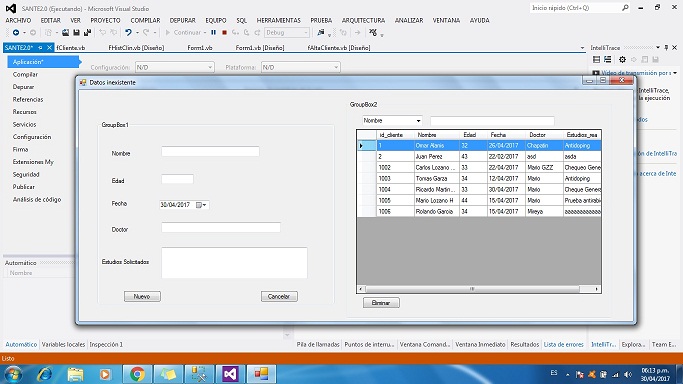Select Referencias in project settings list
683x384 pixels.
[28, 100]
